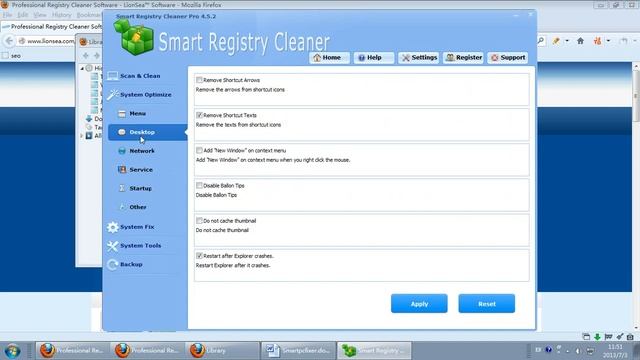Expand the bottom Library tree node

click(82, 136)
